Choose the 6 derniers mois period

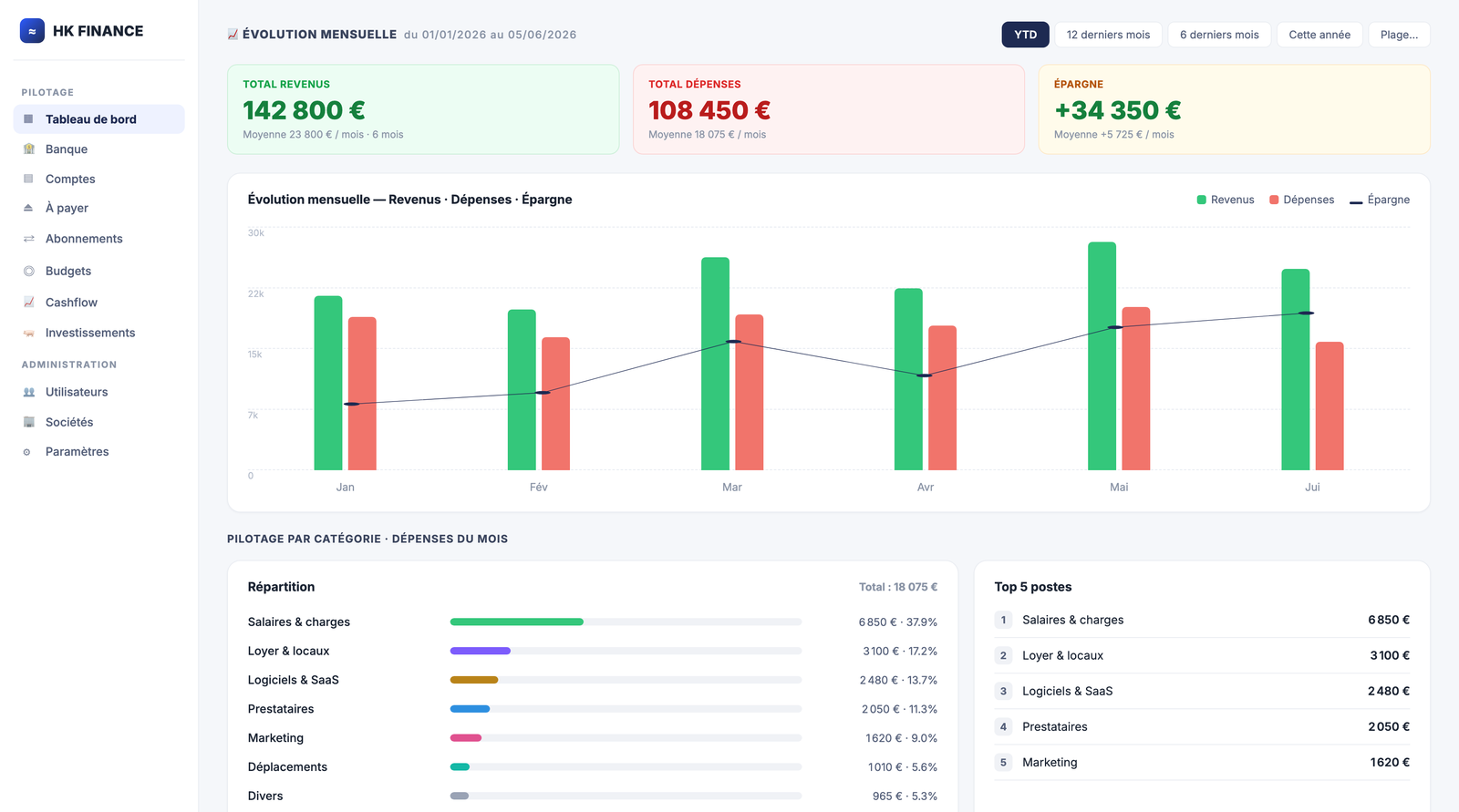1219,35
